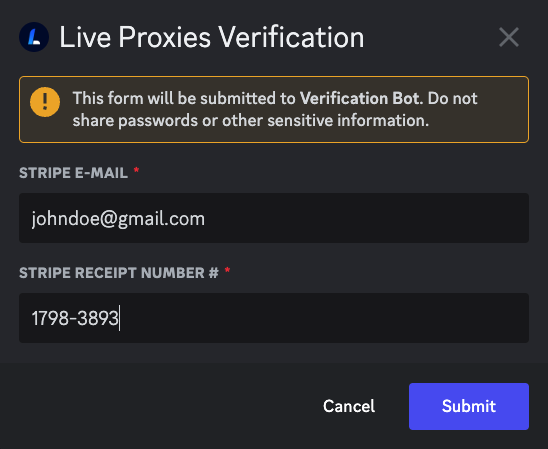
Task: Focus the Stripe Receipt Number input field
Action: click(x=274, y=318)
